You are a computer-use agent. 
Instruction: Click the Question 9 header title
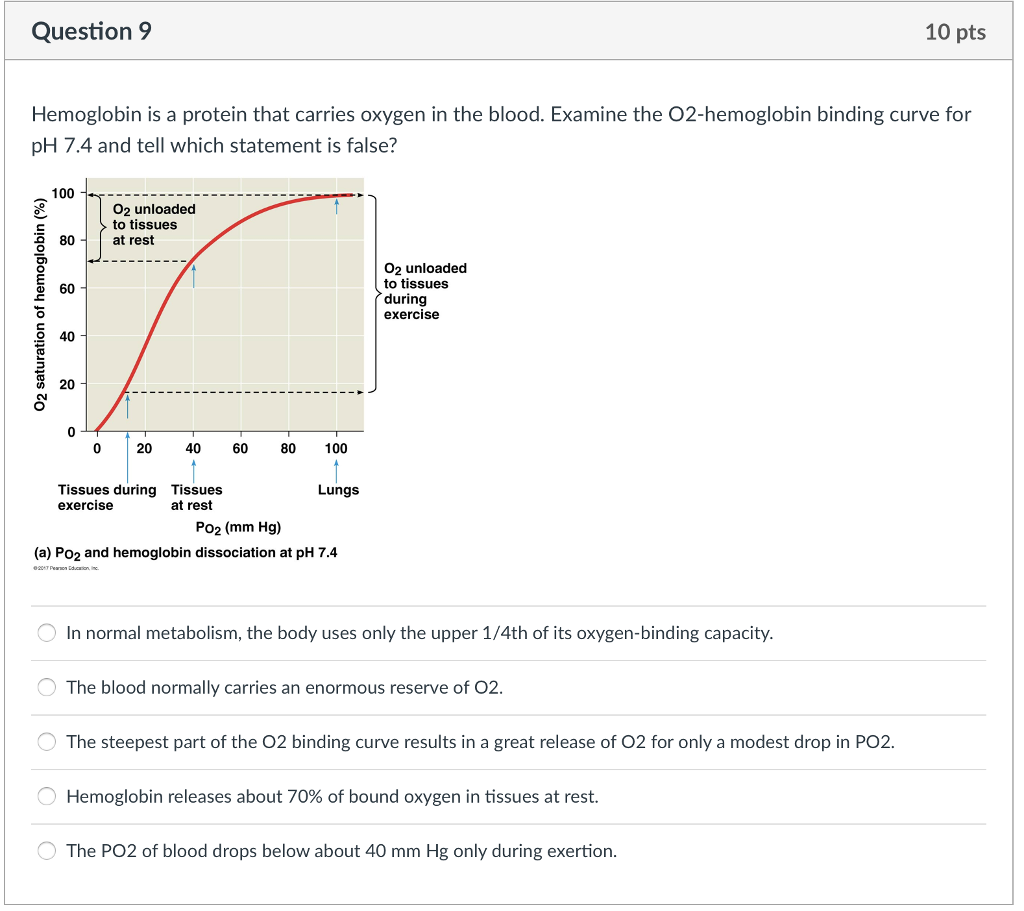[91, 31]
